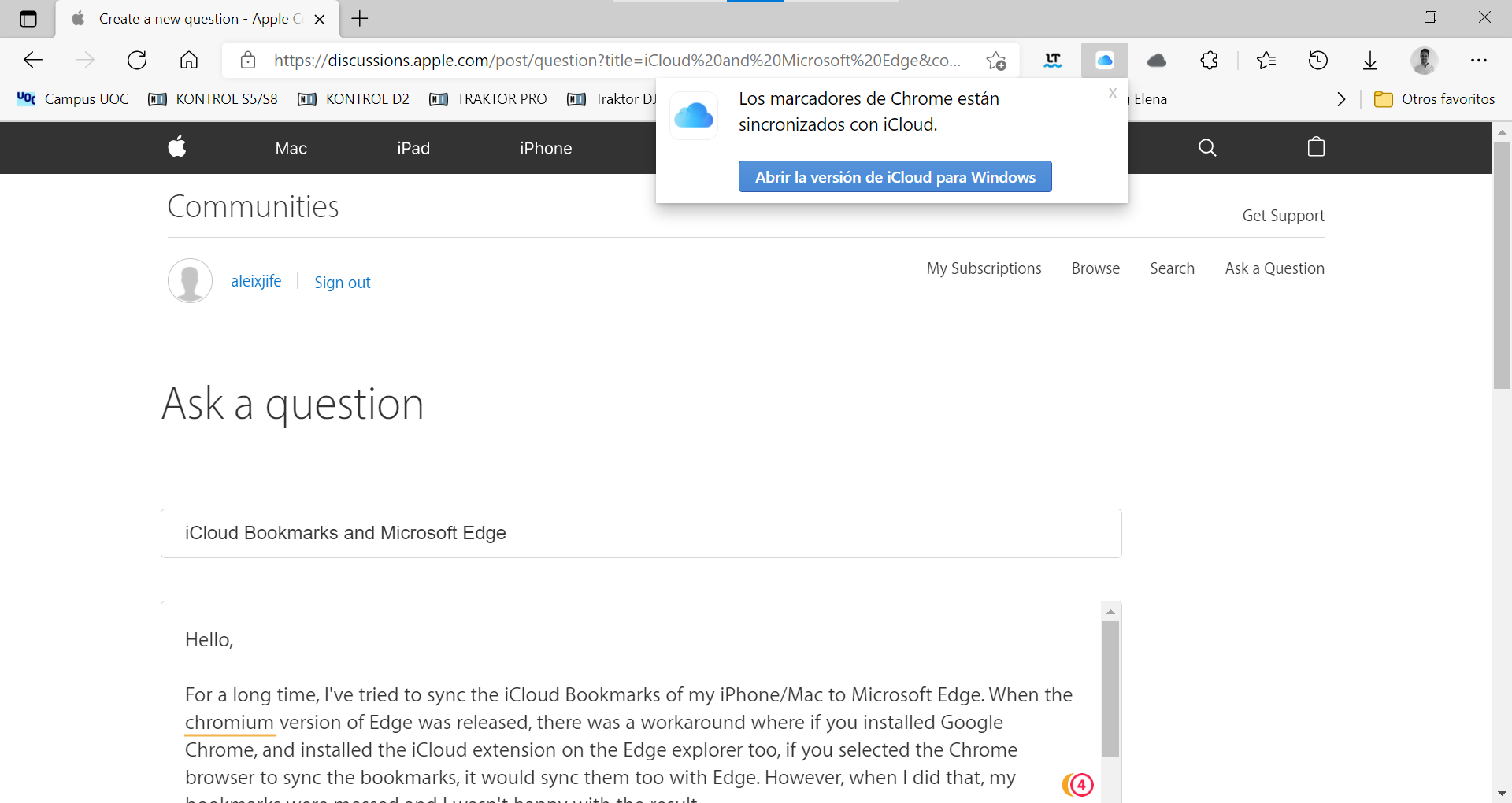The height and width of the screenshot is (803, 1512).
Task: Open the browser Extensions puzzle icon
Action: click(x=1210, y=61)
